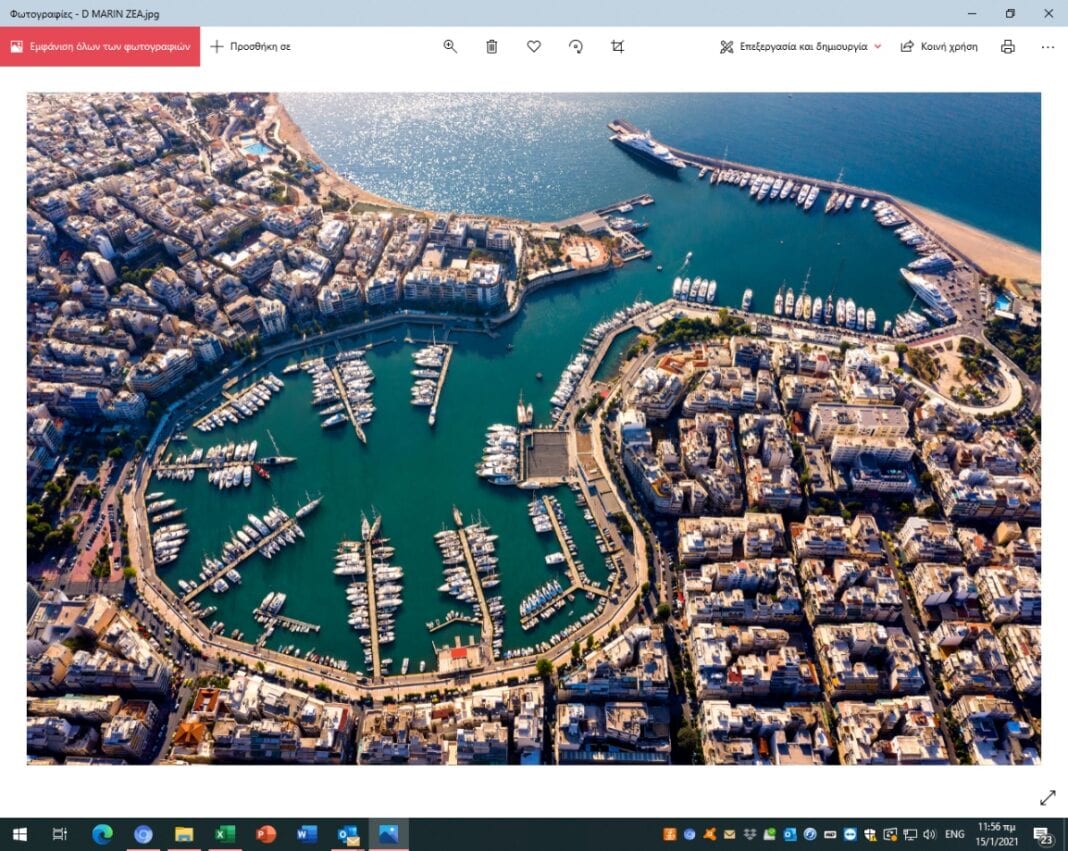Mark photo as favorite with heart icon

click(534, 46)
